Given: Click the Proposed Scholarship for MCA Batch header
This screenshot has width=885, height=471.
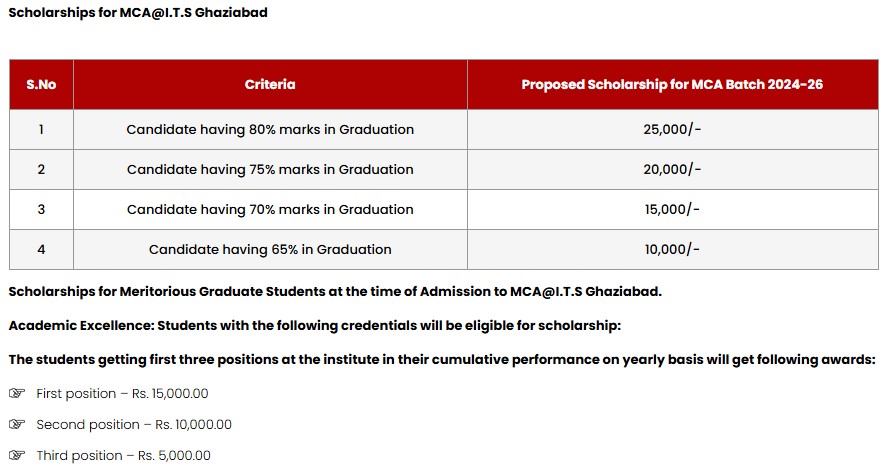Looking at the screenshot, I should (x=673, y=84).
